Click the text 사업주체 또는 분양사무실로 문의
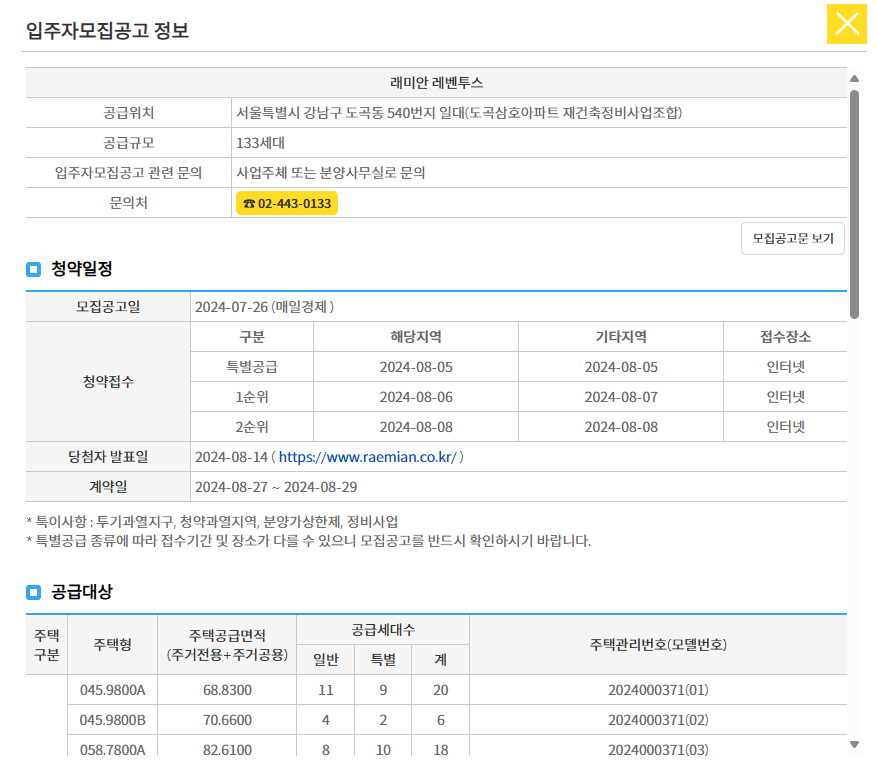The image size is (877, 768). point(331,173)
